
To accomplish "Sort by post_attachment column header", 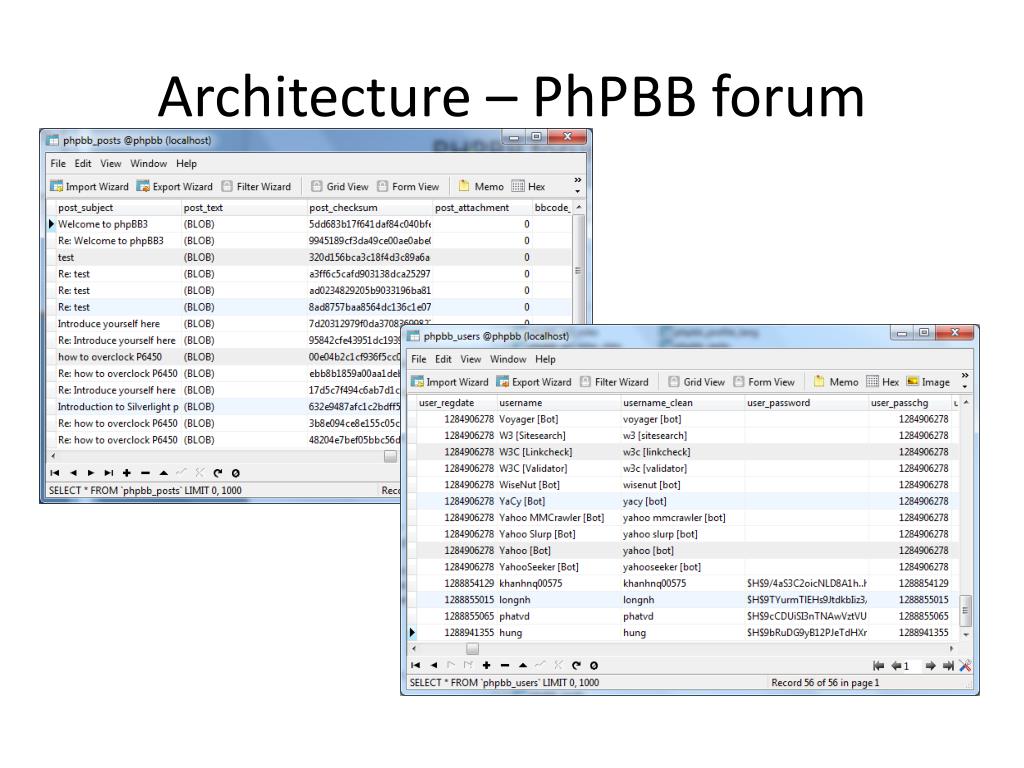I will pos(482,208).
